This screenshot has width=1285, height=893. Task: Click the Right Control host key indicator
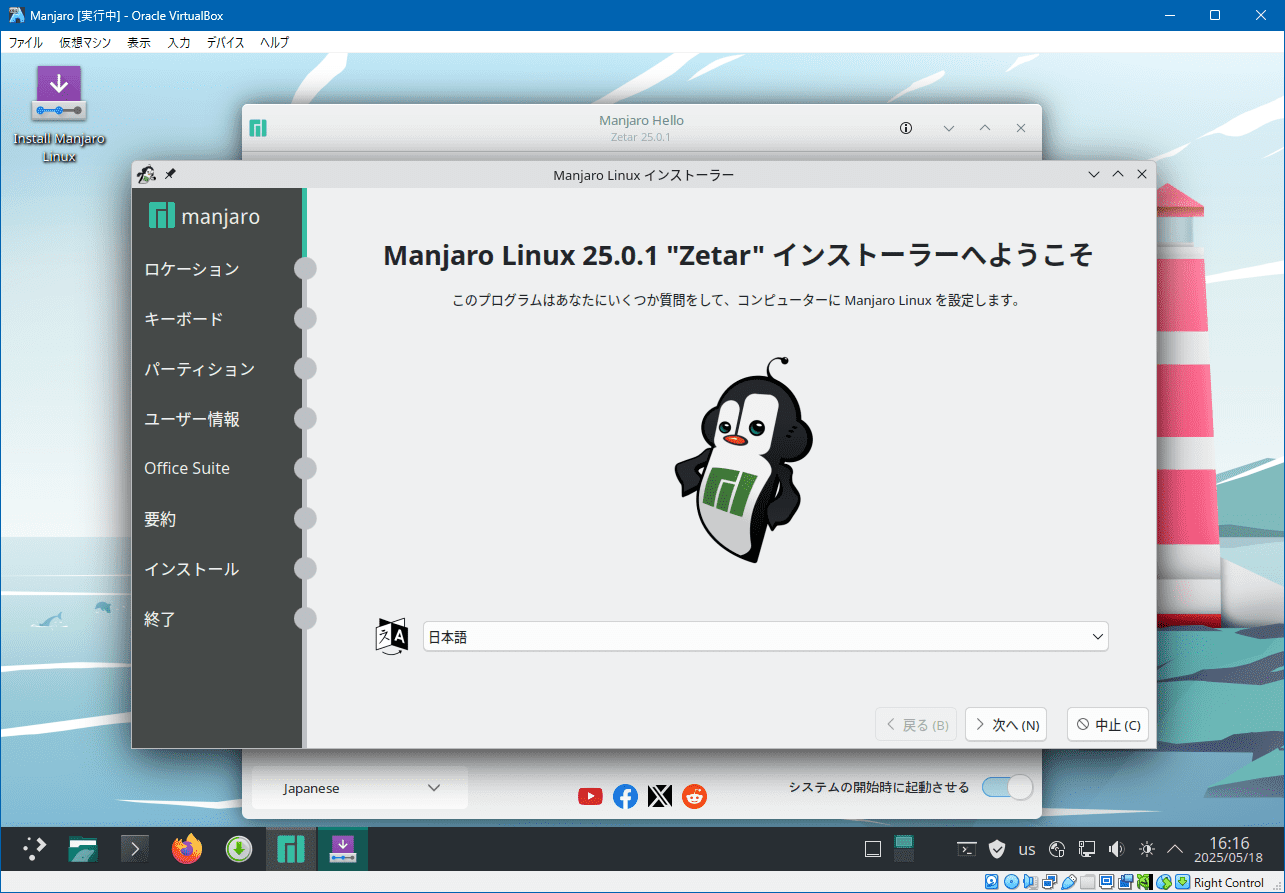[1229, 882]
